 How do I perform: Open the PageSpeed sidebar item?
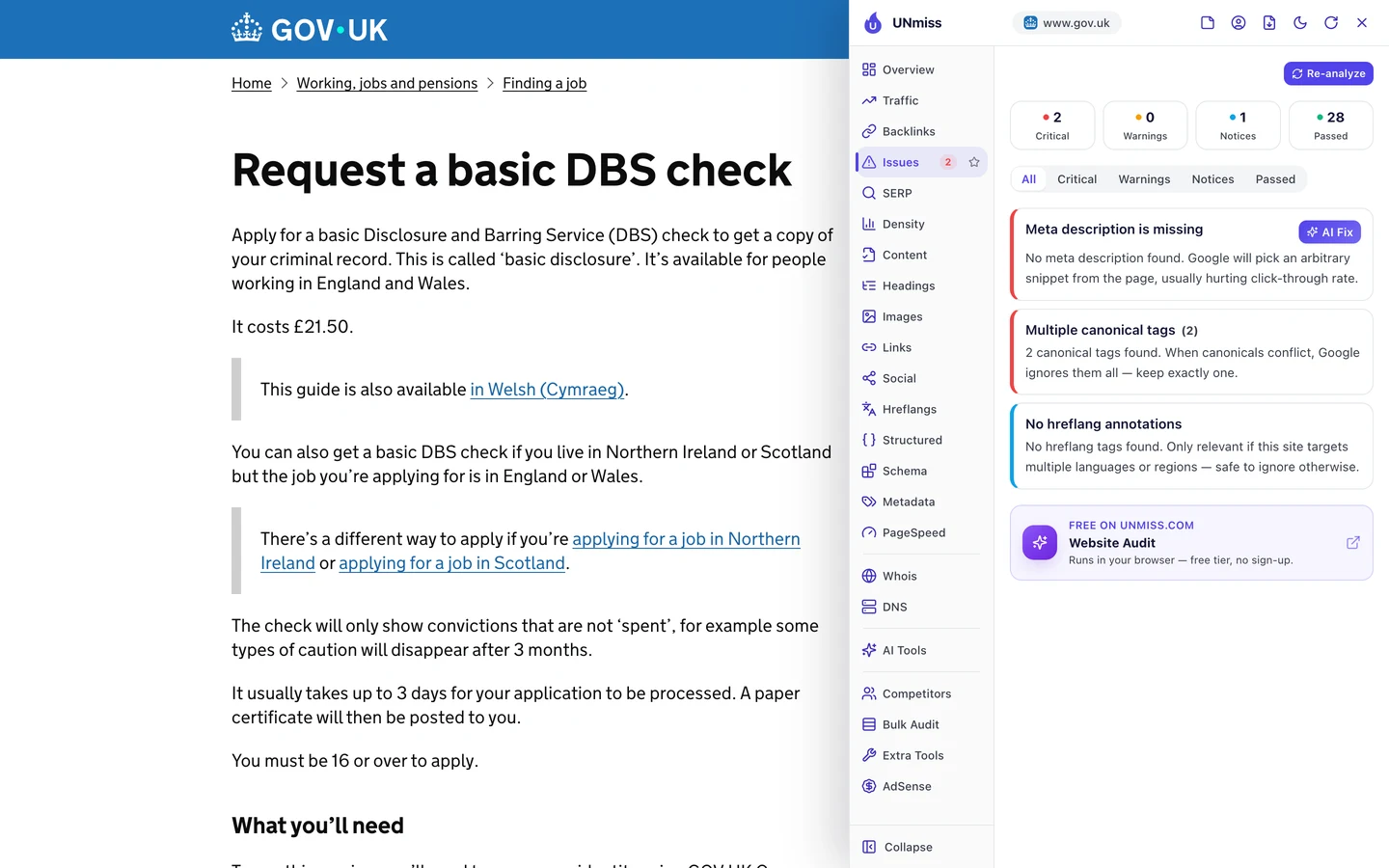tap(921, 532)
